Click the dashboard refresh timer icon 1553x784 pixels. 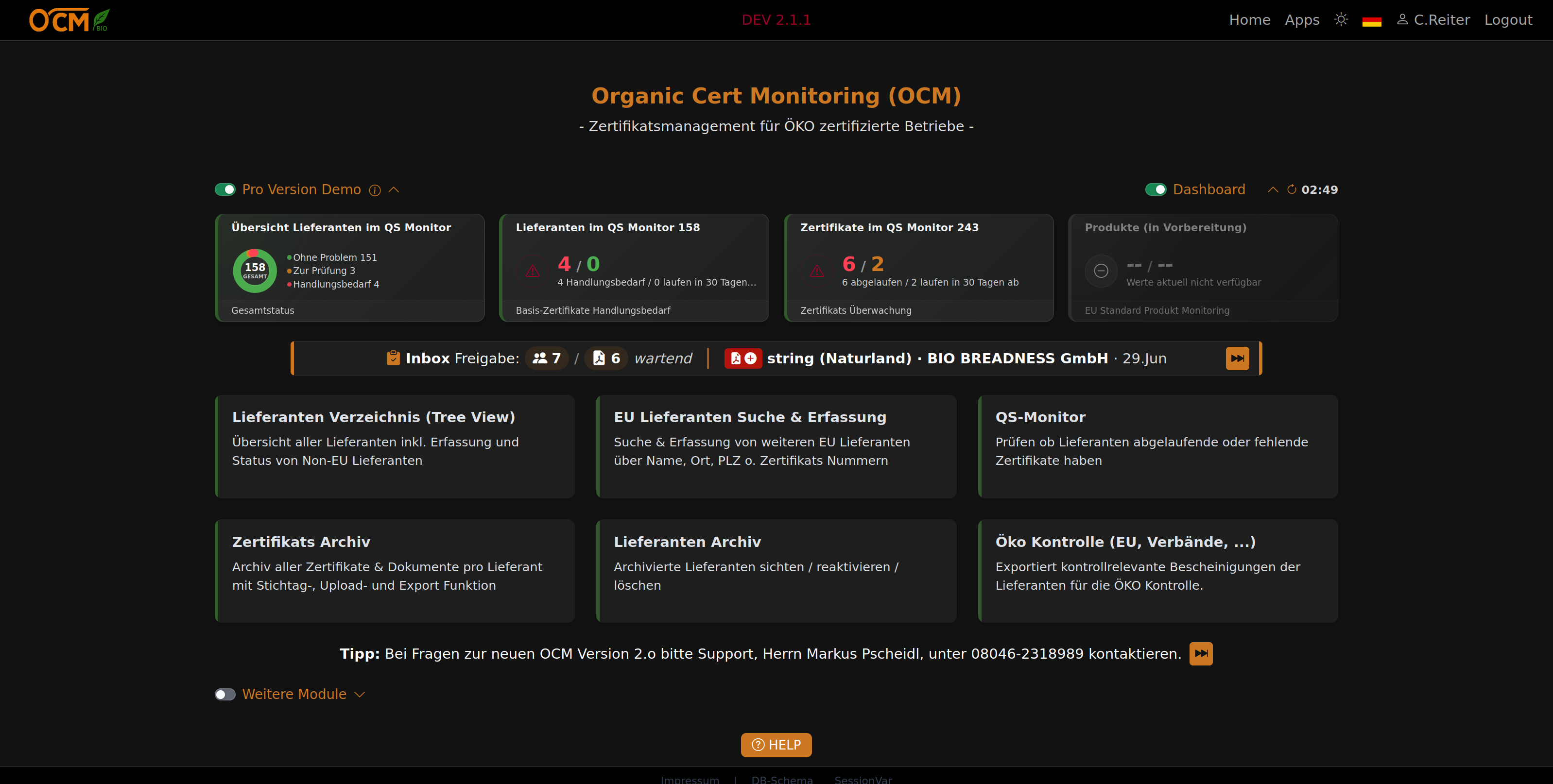[x=1292, y=190]
